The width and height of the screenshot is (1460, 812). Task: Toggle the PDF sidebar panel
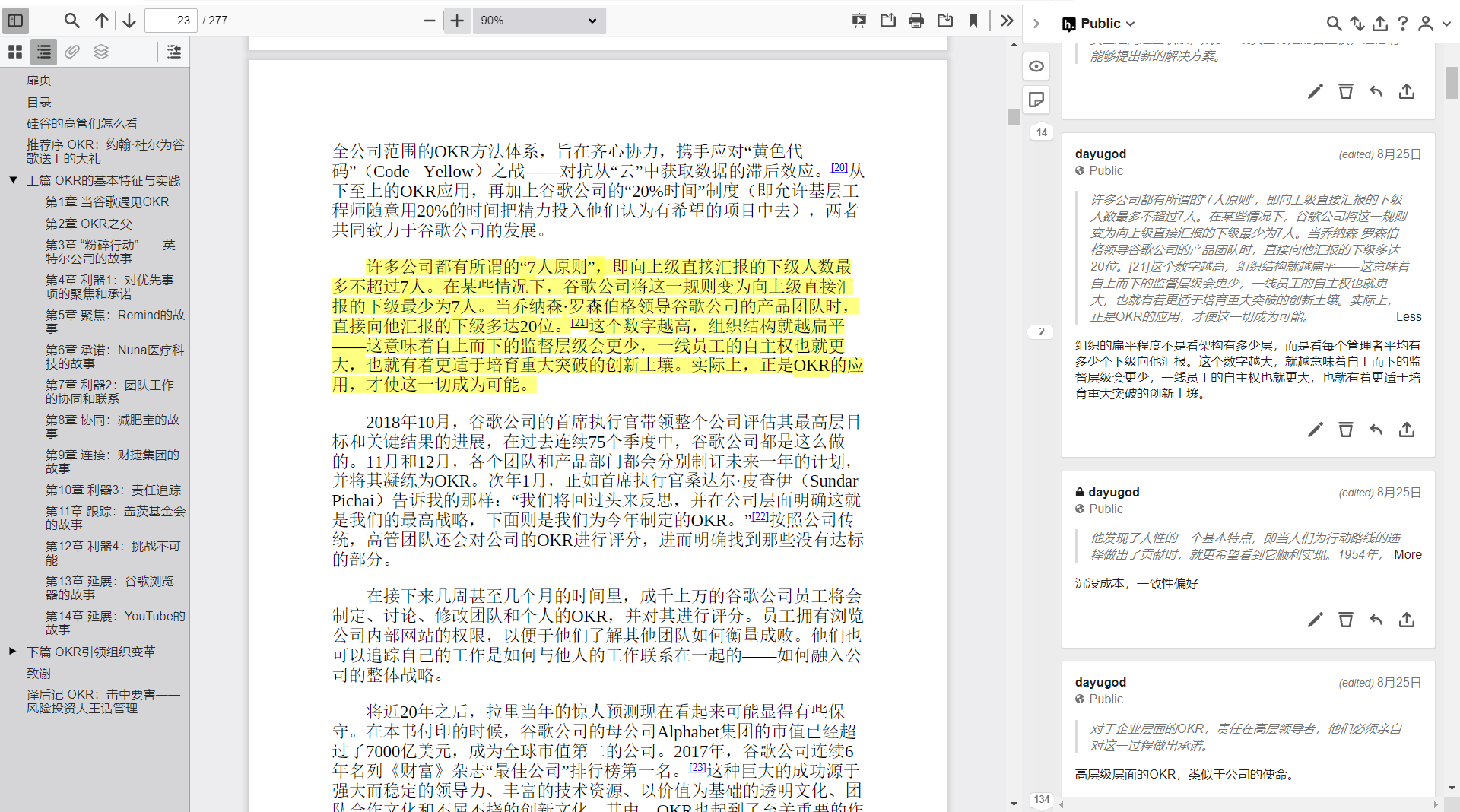15,21
